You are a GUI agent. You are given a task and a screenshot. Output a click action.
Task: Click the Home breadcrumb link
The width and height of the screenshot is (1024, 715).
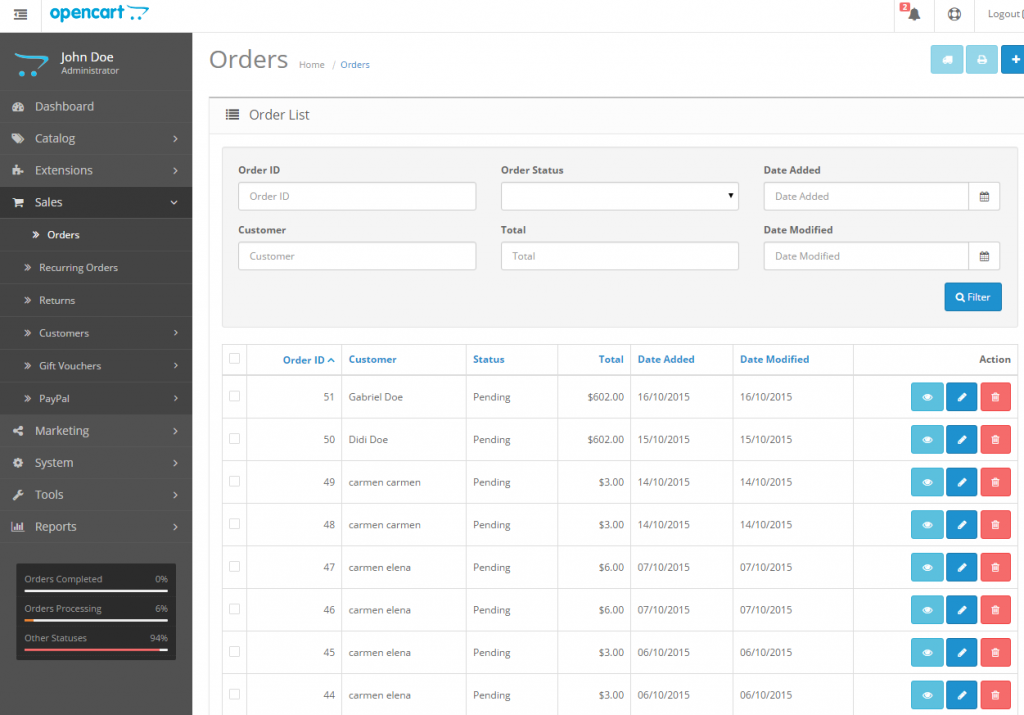(x=311, y=64)
